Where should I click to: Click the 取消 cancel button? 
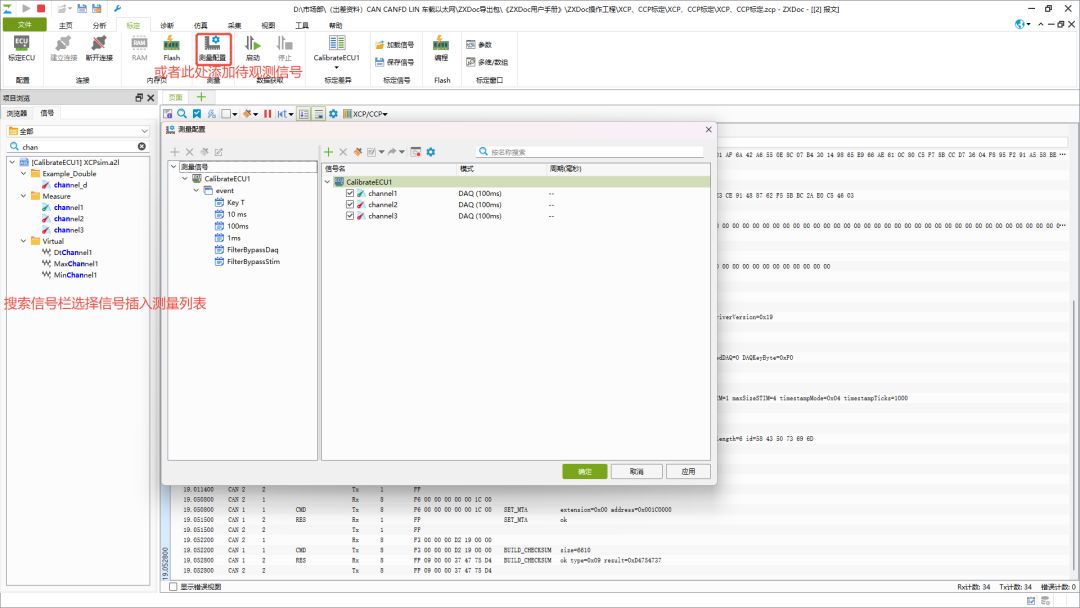coord(636,472)
